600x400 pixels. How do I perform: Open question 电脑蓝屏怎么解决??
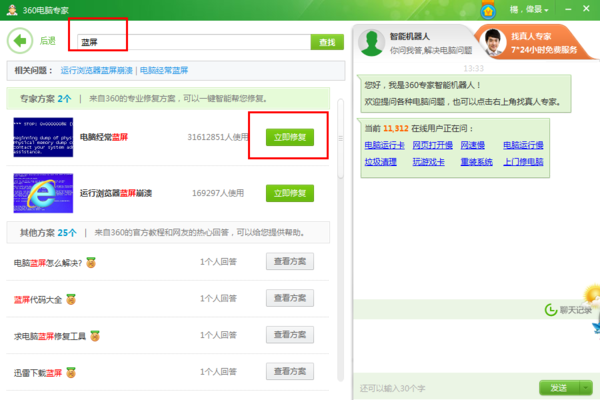coord(48,263)
